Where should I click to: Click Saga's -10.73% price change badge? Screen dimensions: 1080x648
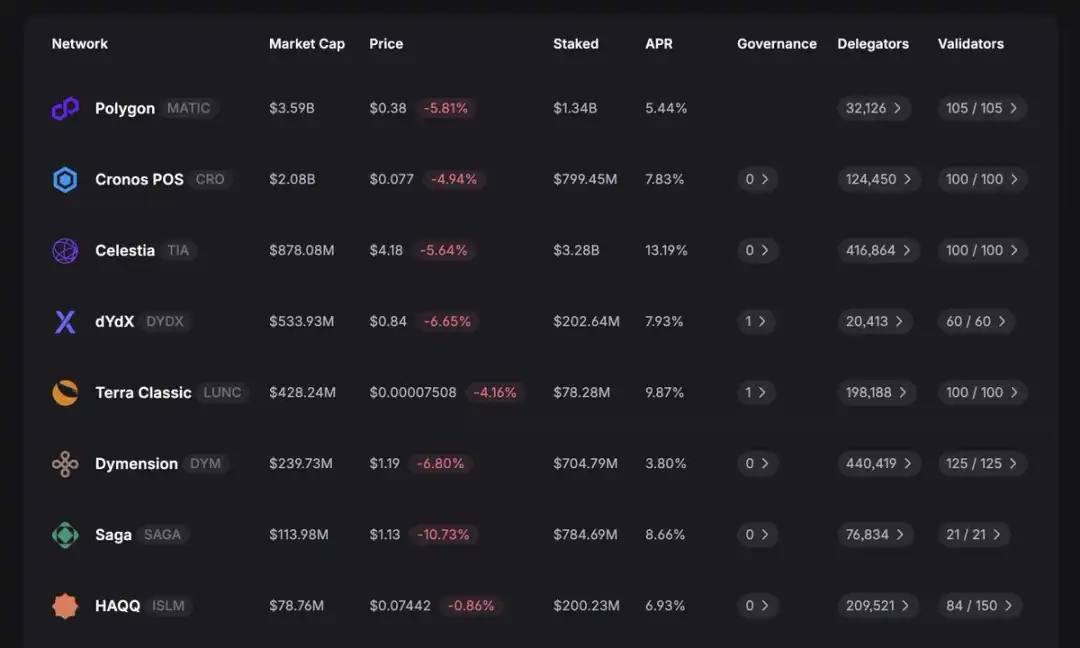click(x=442, y=535)
